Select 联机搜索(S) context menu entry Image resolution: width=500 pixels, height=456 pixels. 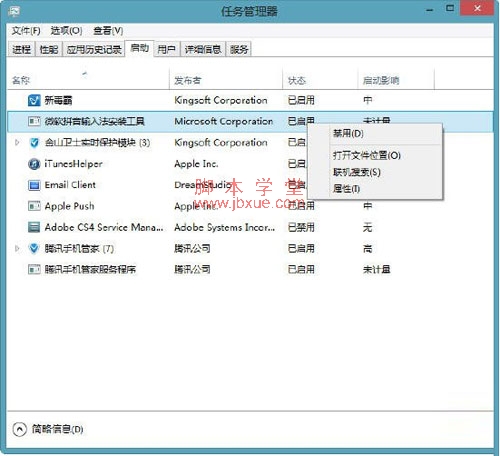click(357, 172)
